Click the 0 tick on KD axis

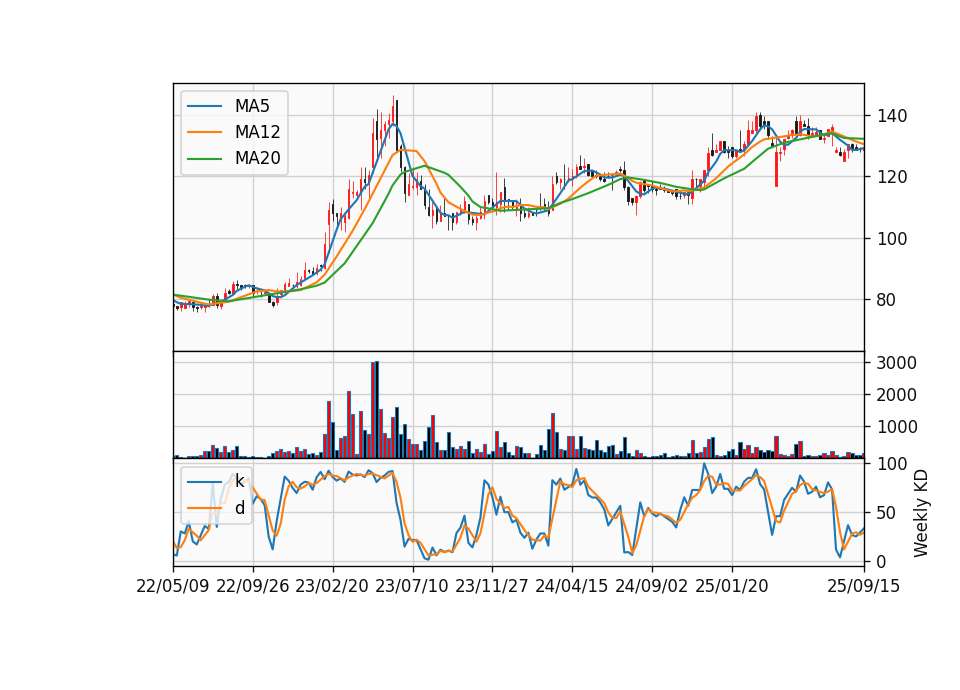coord(882,561)
